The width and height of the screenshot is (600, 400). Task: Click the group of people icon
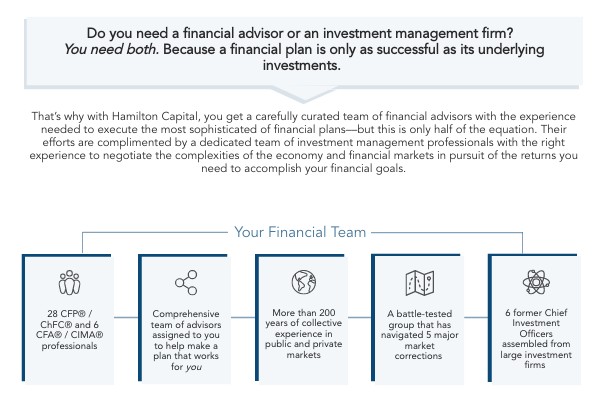pos(69,282)
